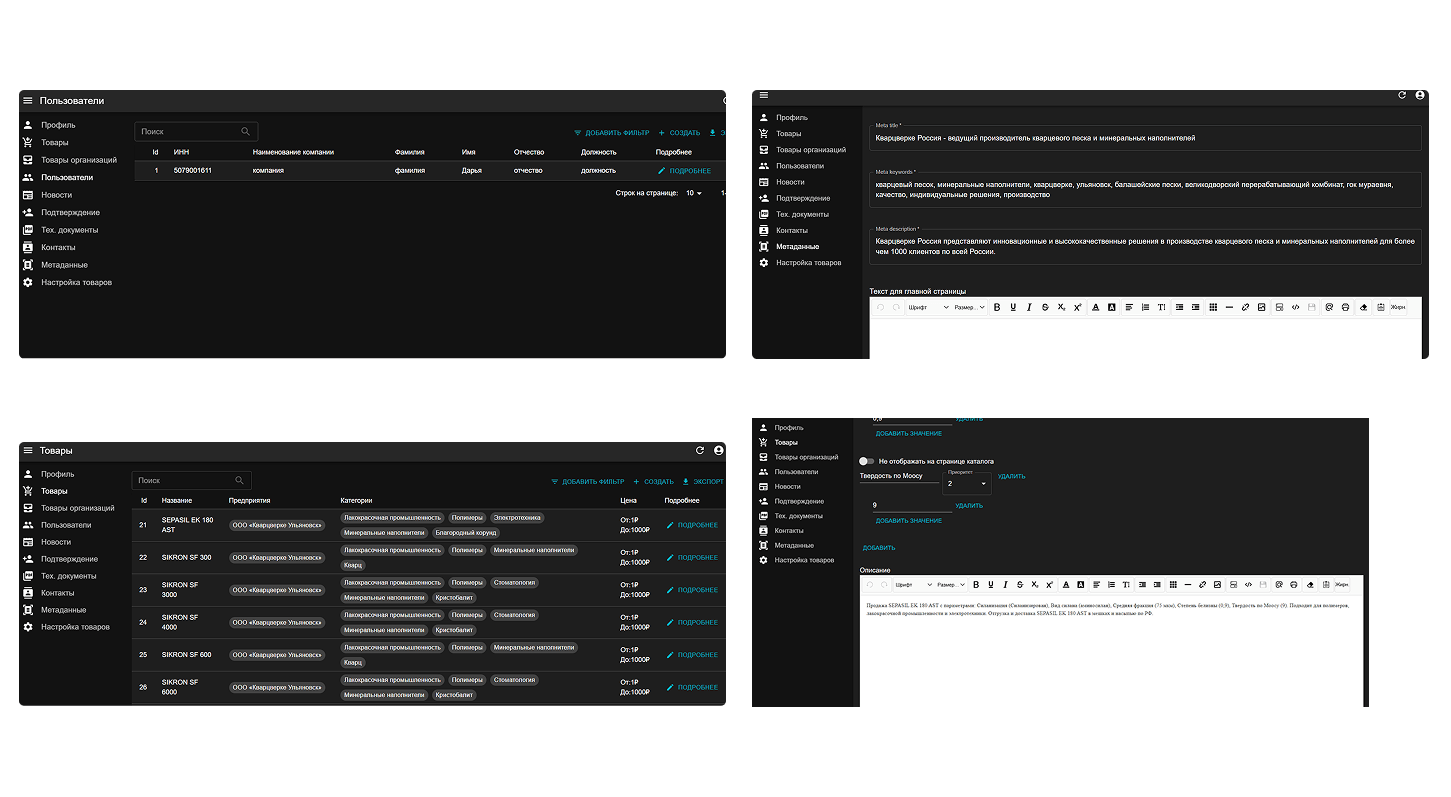Open Профиль in the metadata panel sidebar
Viewport: 1451px width, 797px height.
pos(792,117)
